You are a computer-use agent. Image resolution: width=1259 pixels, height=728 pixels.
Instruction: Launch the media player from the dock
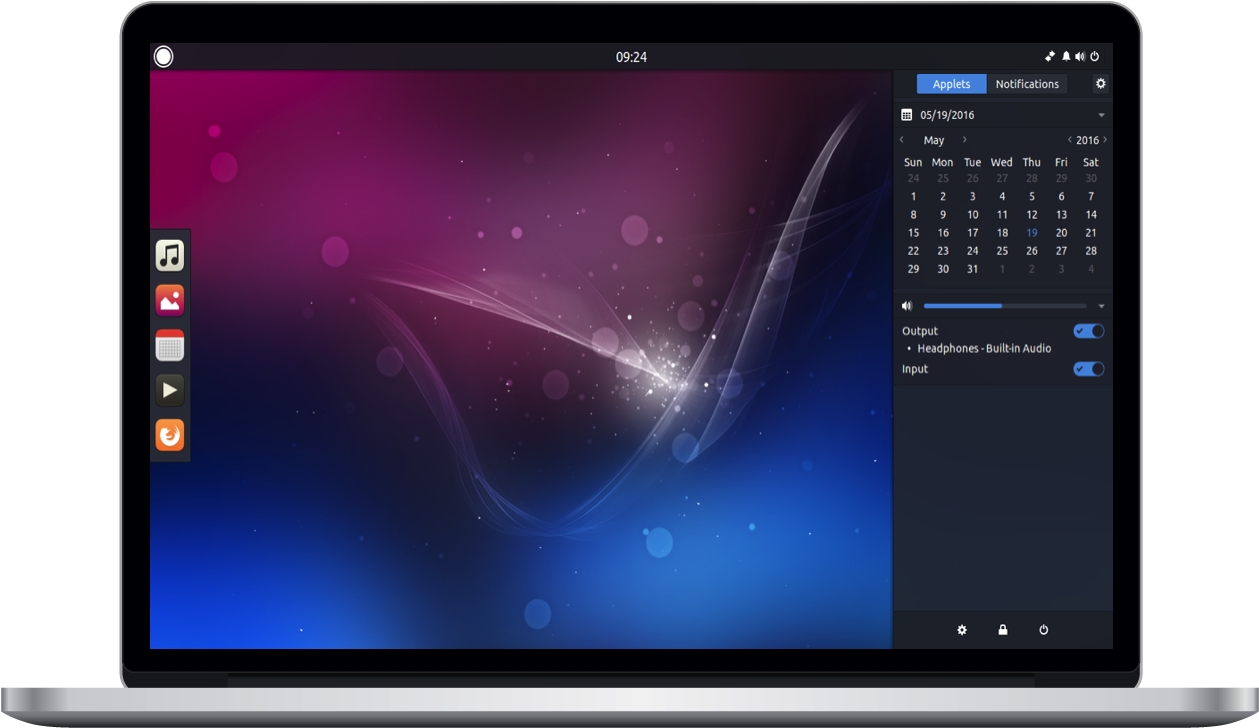click(169, 390)
